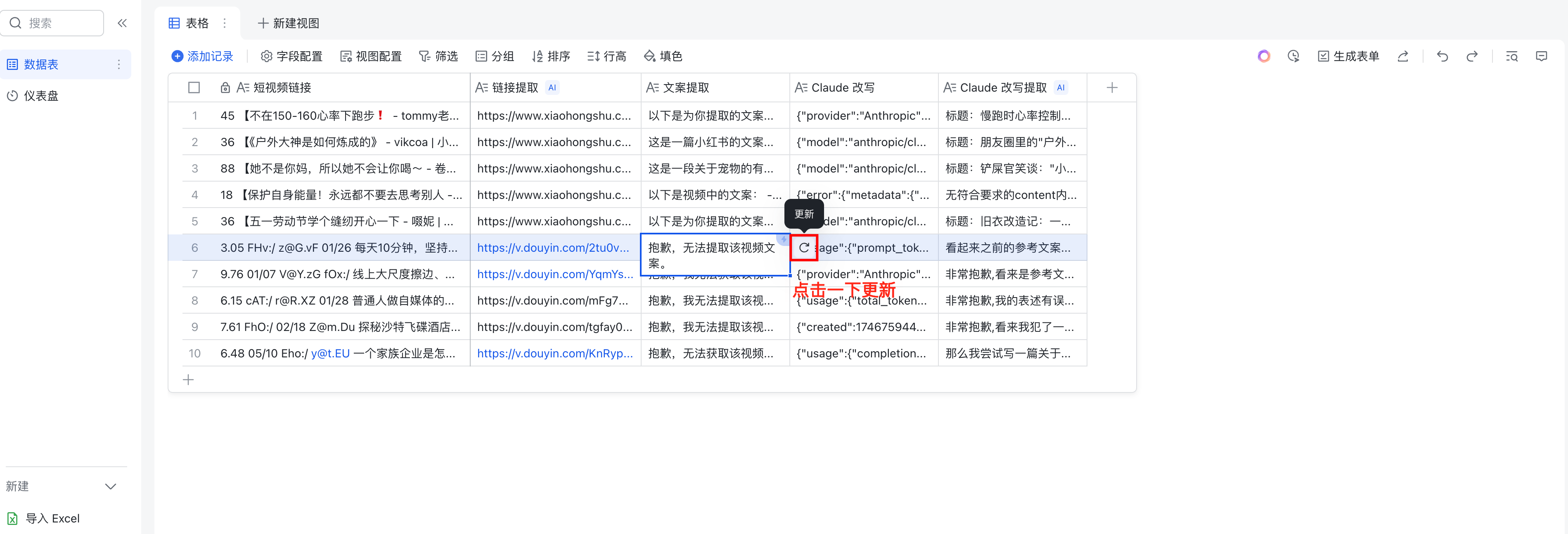Click 新建视图 to create a view
The height and width of the screenshot is (534, 1568).
(289, 23)
